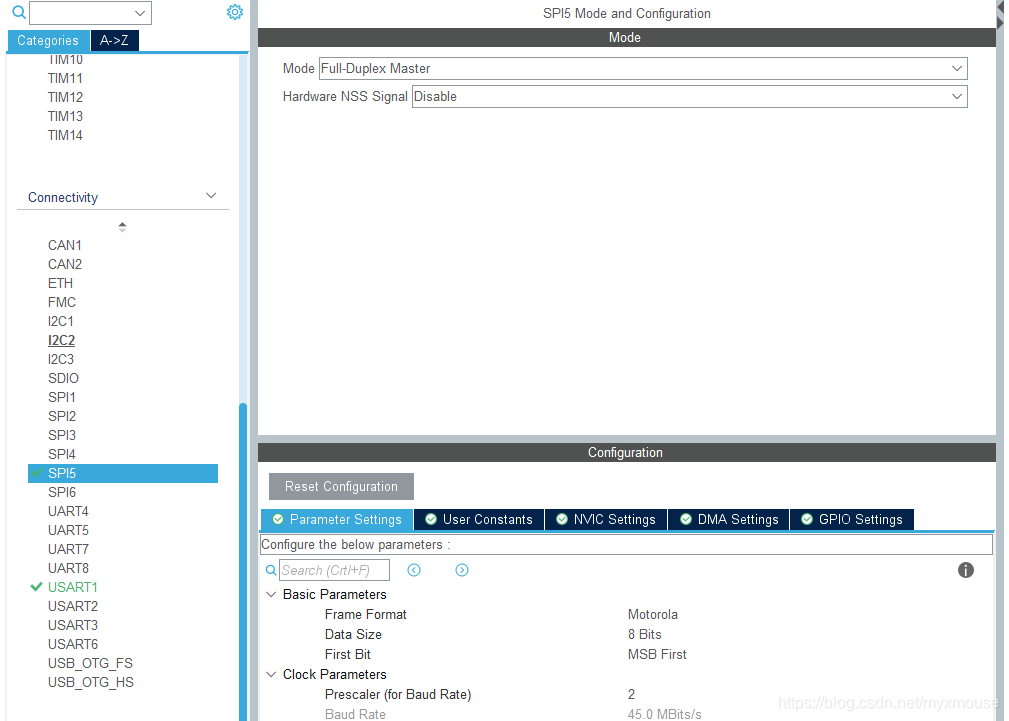Select I2C3 in Connectivity list
This screenshot has height=721, width=1009.
[x=60, y=359]
